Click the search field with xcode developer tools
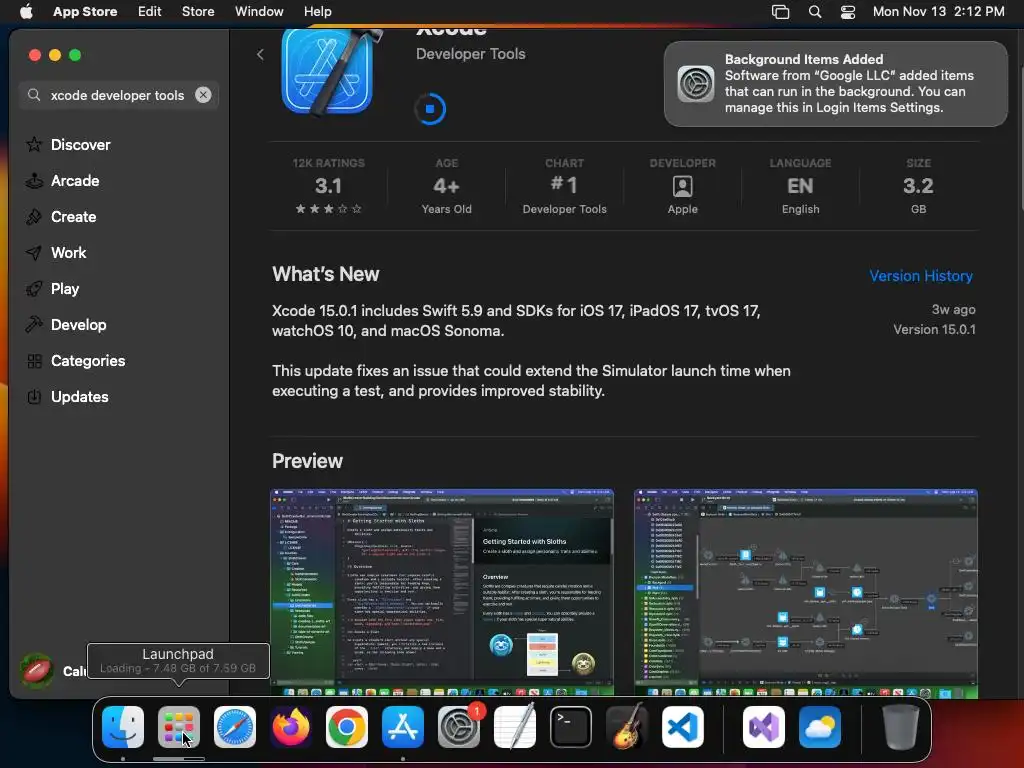The image size is (1024, 768). click(x=118, y=95)
